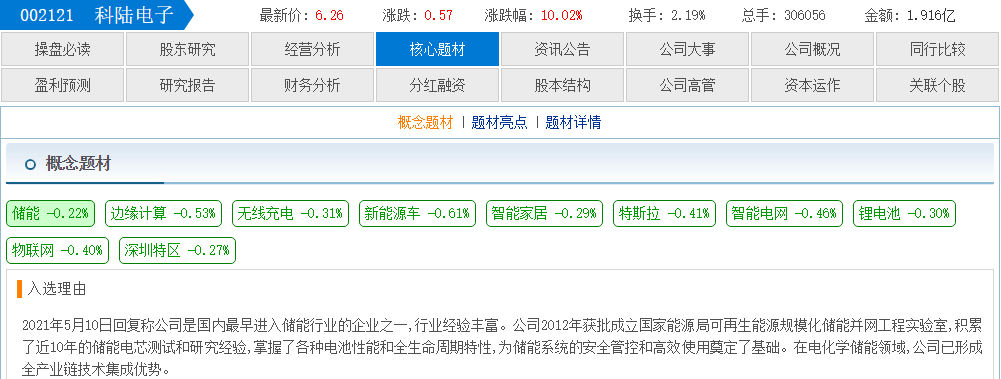Click the 总手 306056 value
The image size is (1001, 379).
(804, 16)
